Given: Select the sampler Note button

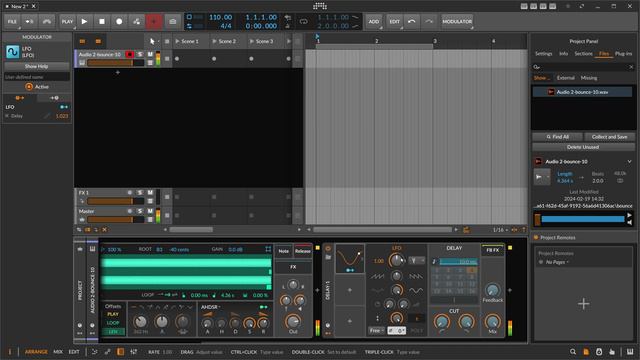Looking at the screenshot, I should (284, 251).
